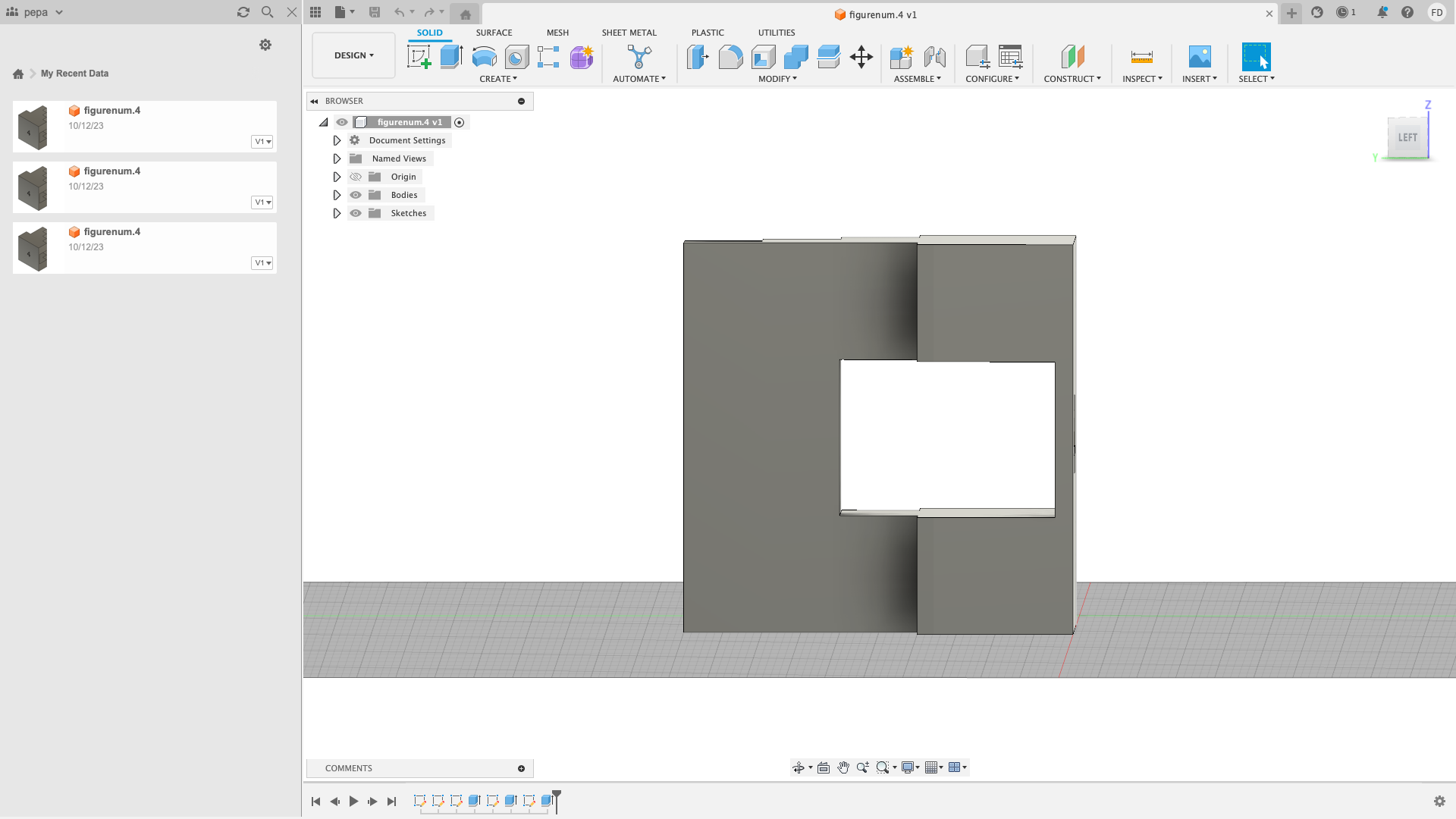This screenshot has width=1456, height=819.
Task: Open the Data Panel grid icon
Action: (315, 12)
